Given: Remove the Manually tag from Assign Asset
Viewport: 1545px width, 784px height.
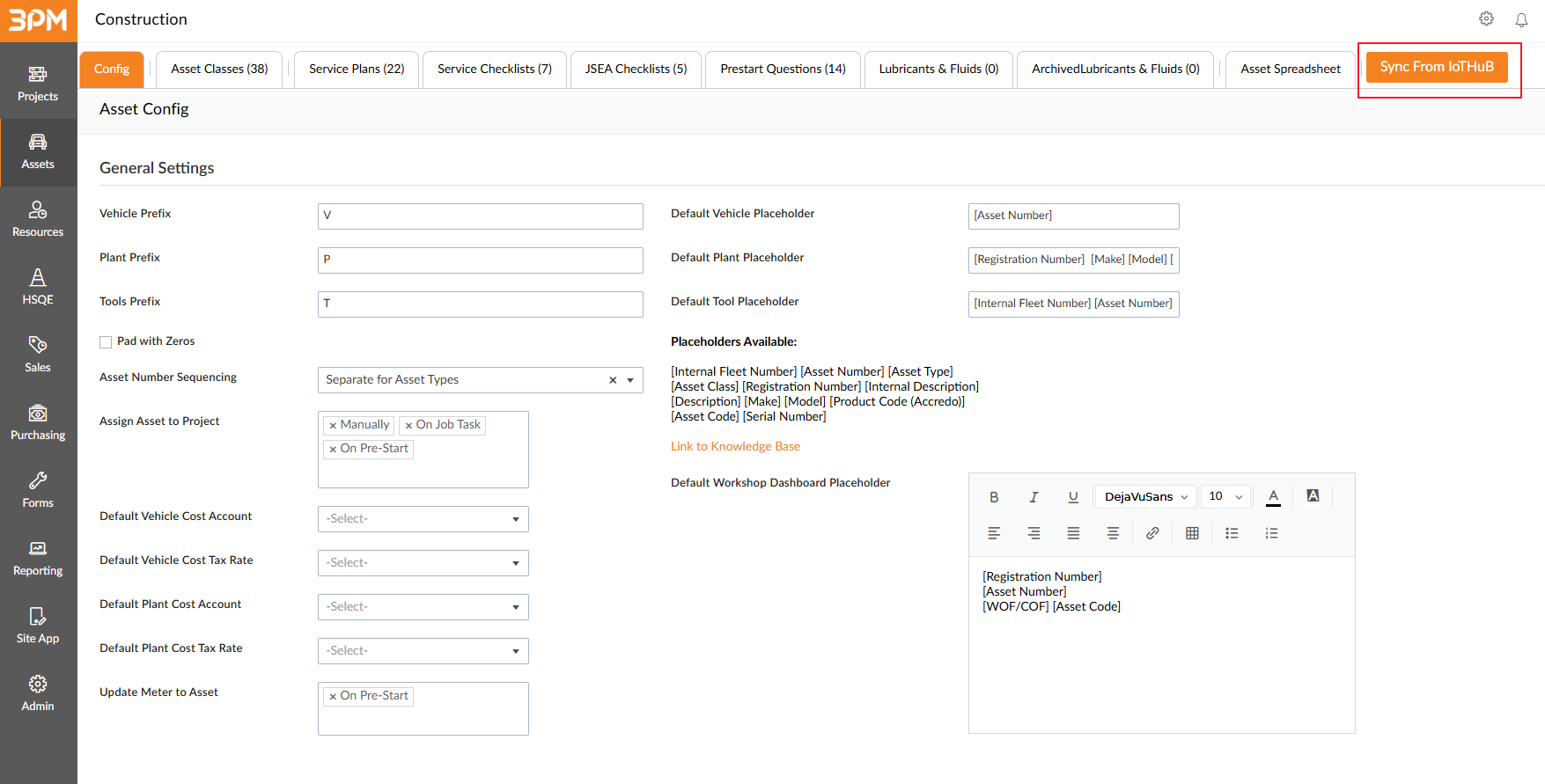Looking at the screenshot, I should coord(333,426).
